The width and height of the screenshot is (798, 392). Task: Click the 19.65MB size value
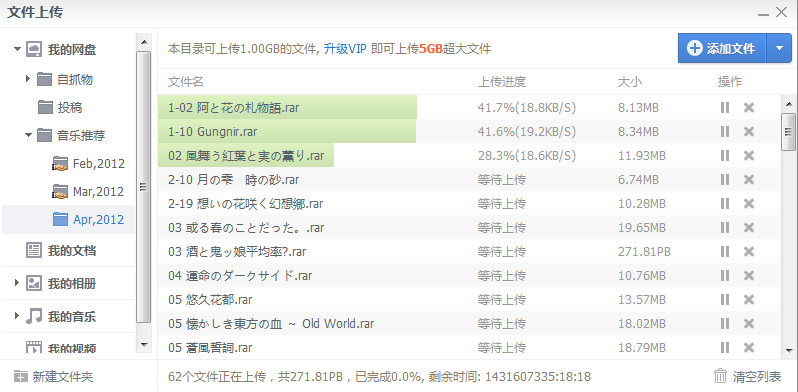coord(642,228)
